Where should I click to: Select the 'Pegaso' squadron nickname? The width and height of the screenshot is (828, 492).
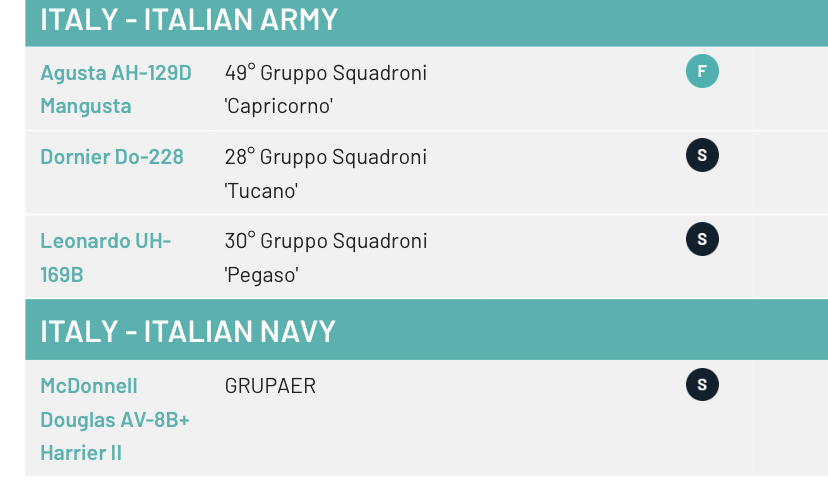point(262,274)
